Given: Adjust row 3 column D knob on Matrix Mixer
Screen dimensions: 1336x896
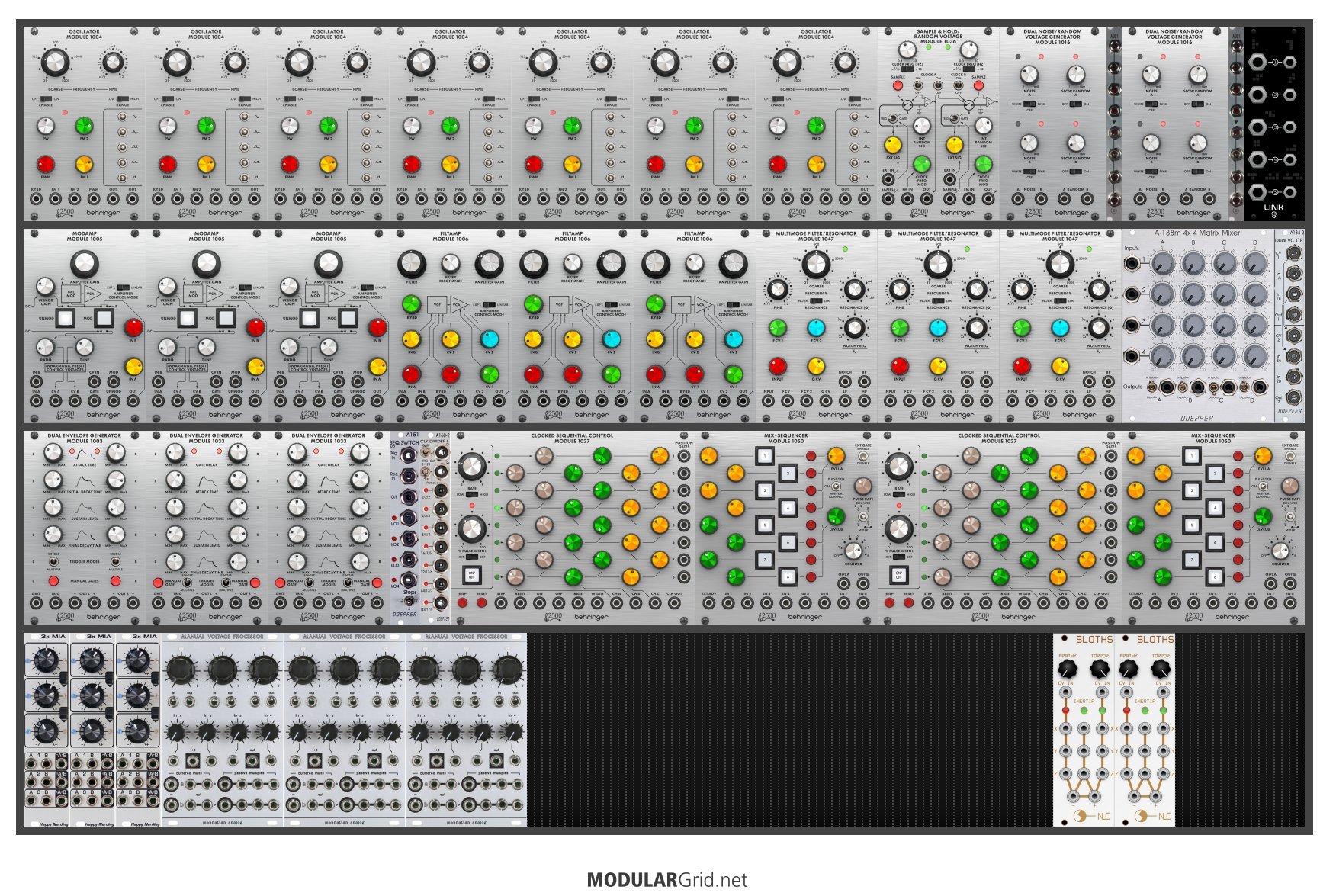Looking at the screenshot, I should pyautogui.click(x=1254, y=326).
